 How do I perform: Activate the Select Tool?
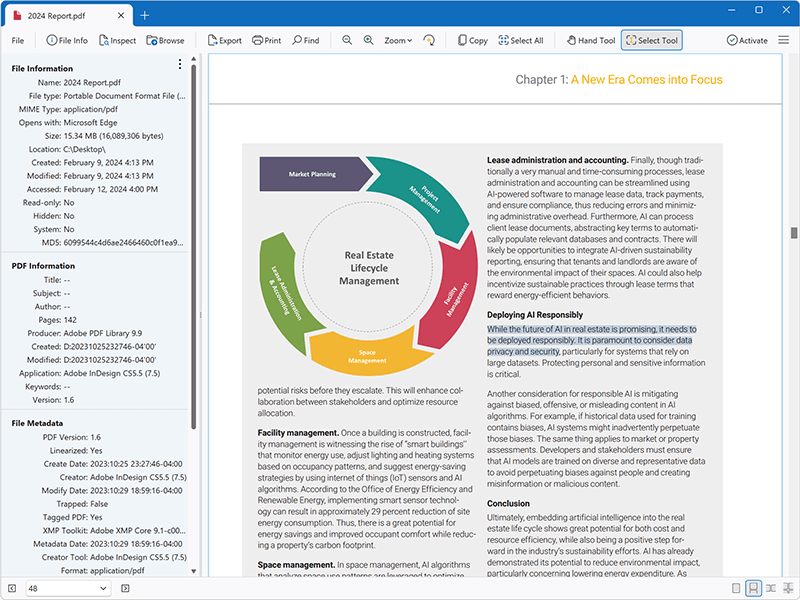pyautogui.click(x=652, y=41)
